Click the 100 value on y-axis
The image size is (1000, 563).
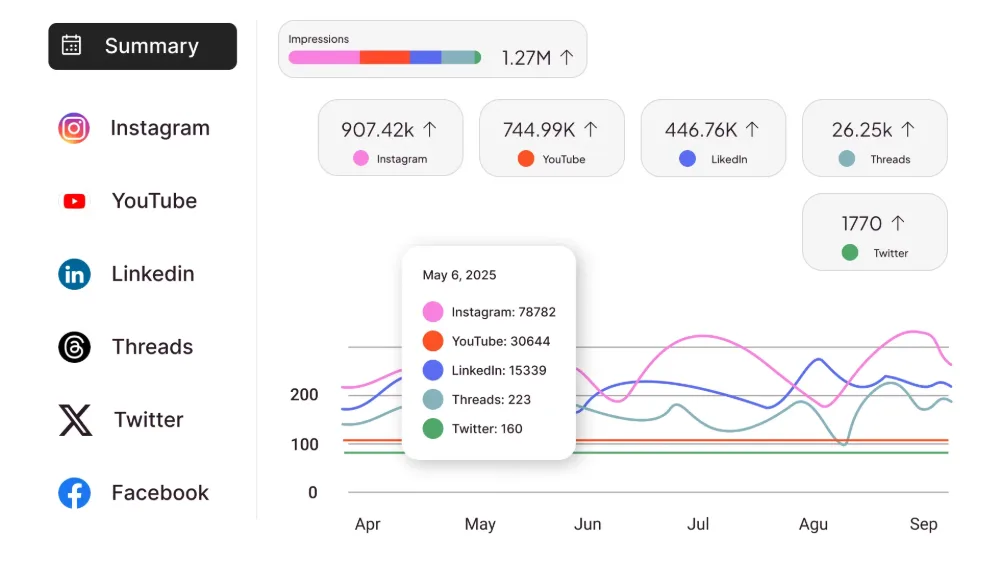pos(304,444)
